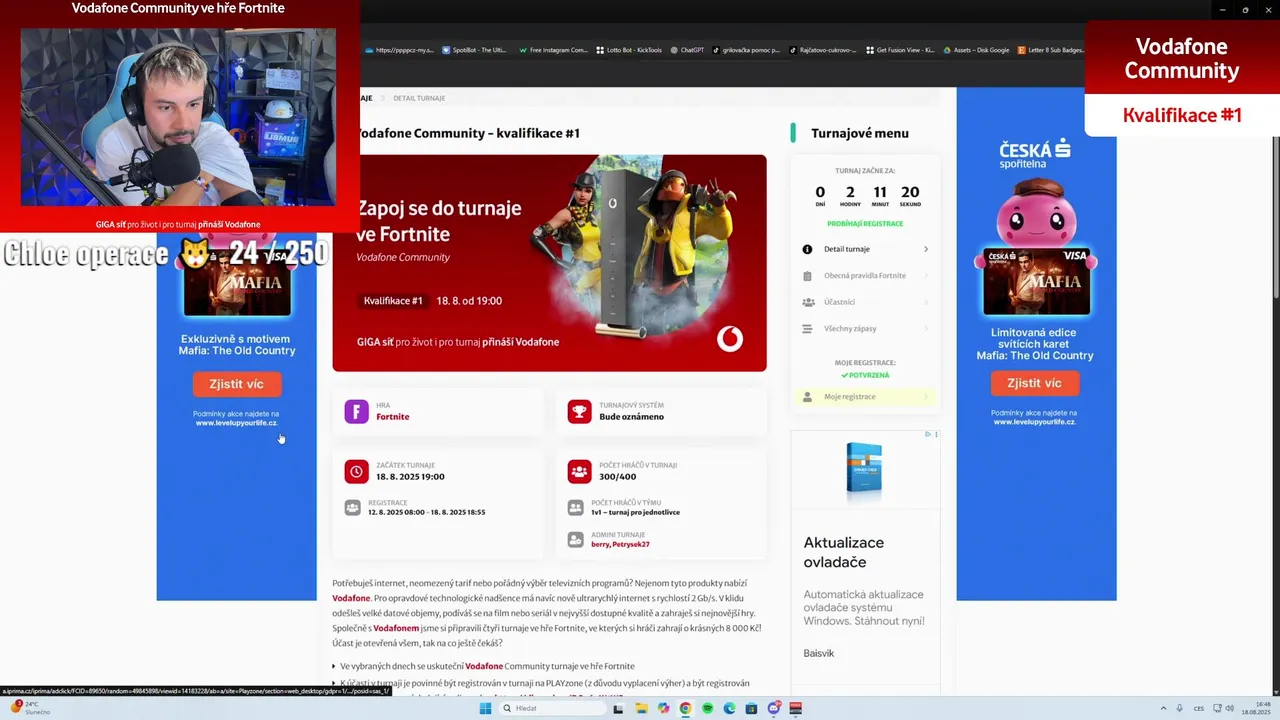Click the Baisvik ad link

pyautogui.click(x=819, y=653)
